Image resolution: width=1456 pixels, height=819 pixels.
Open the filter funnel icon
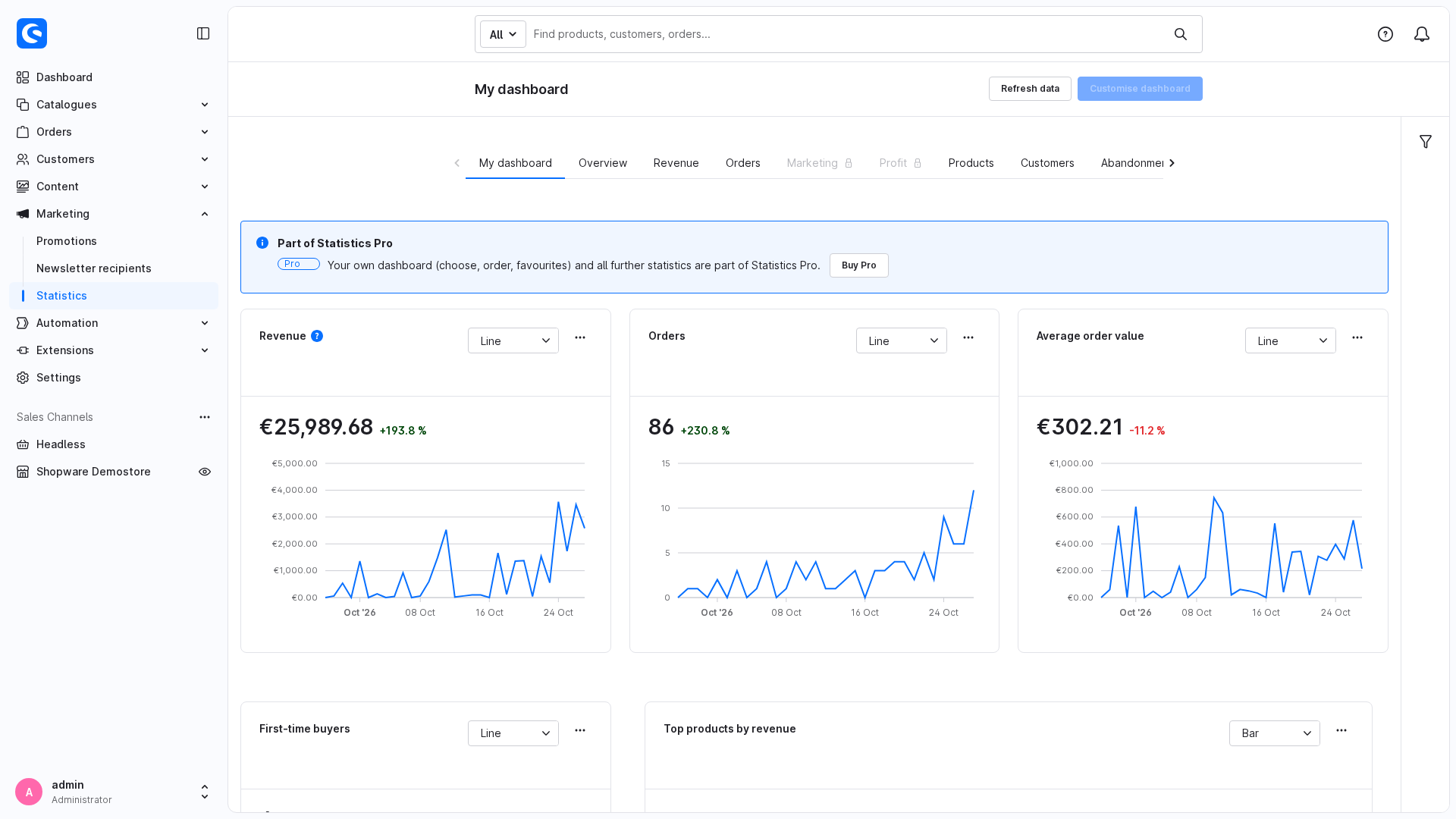1426,142
